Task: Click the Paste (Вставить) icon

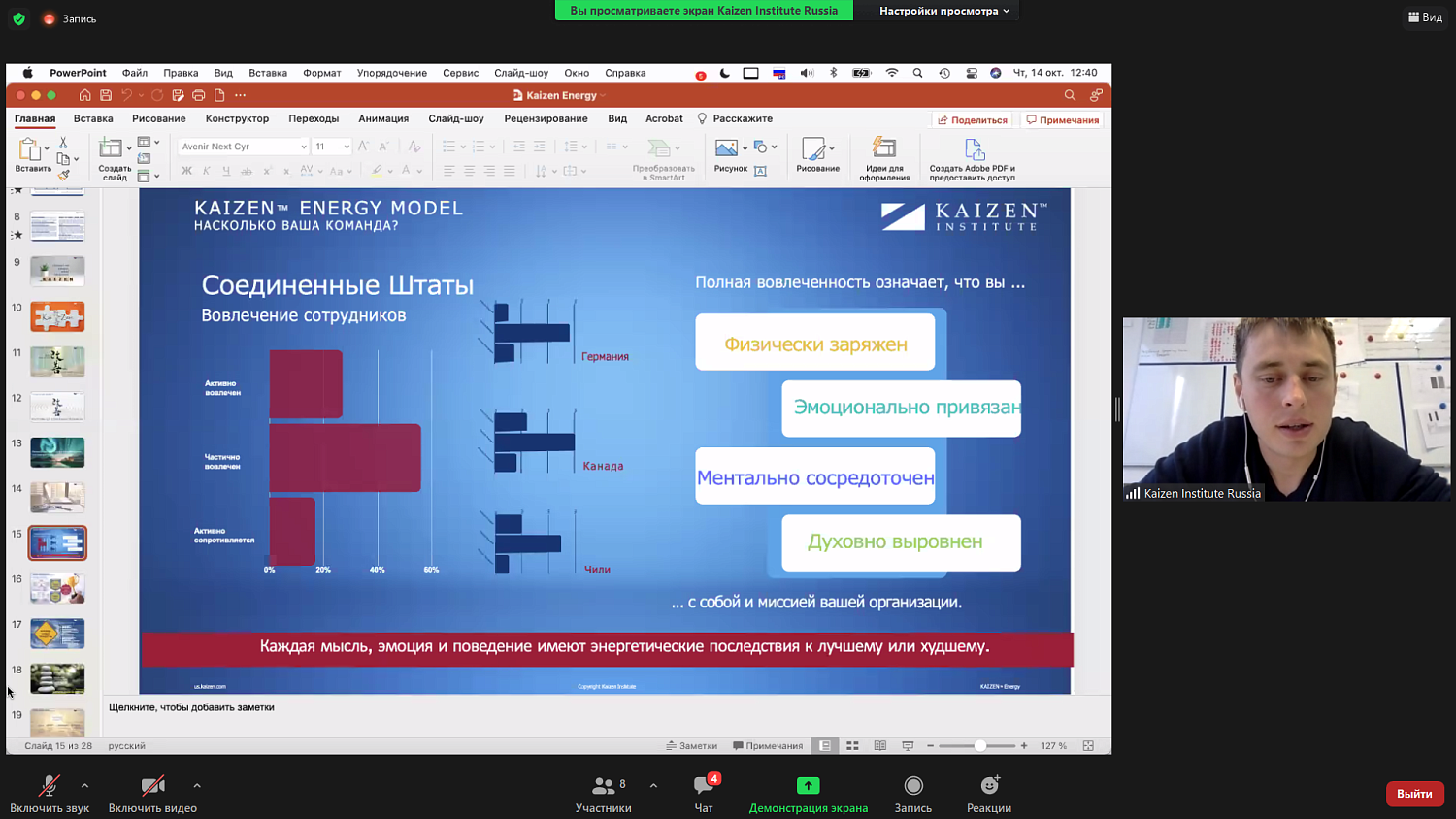Action: 29,149
